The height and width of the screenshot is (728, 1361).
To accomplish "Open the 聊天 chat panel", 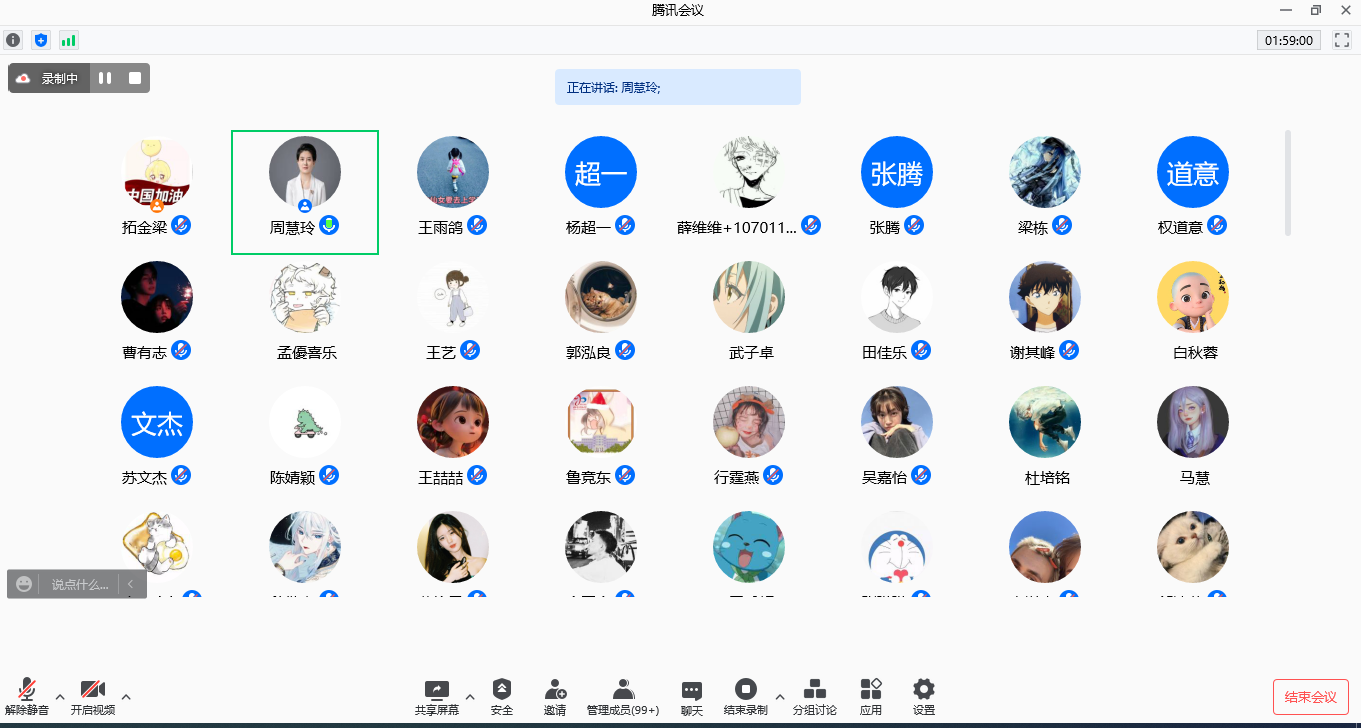I will tap(691, 697).
